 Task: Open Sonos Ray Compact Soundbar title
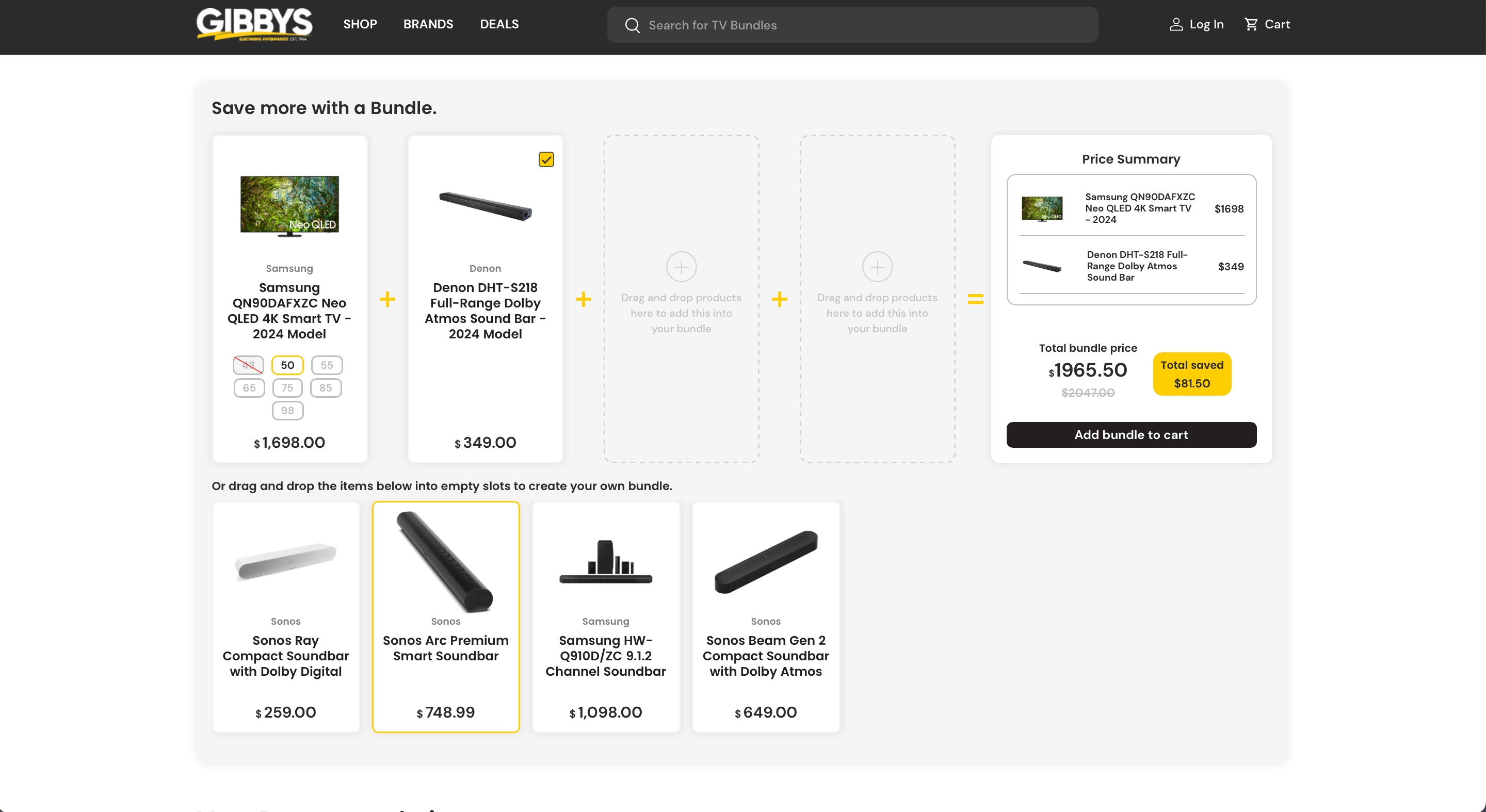[285, 656]
